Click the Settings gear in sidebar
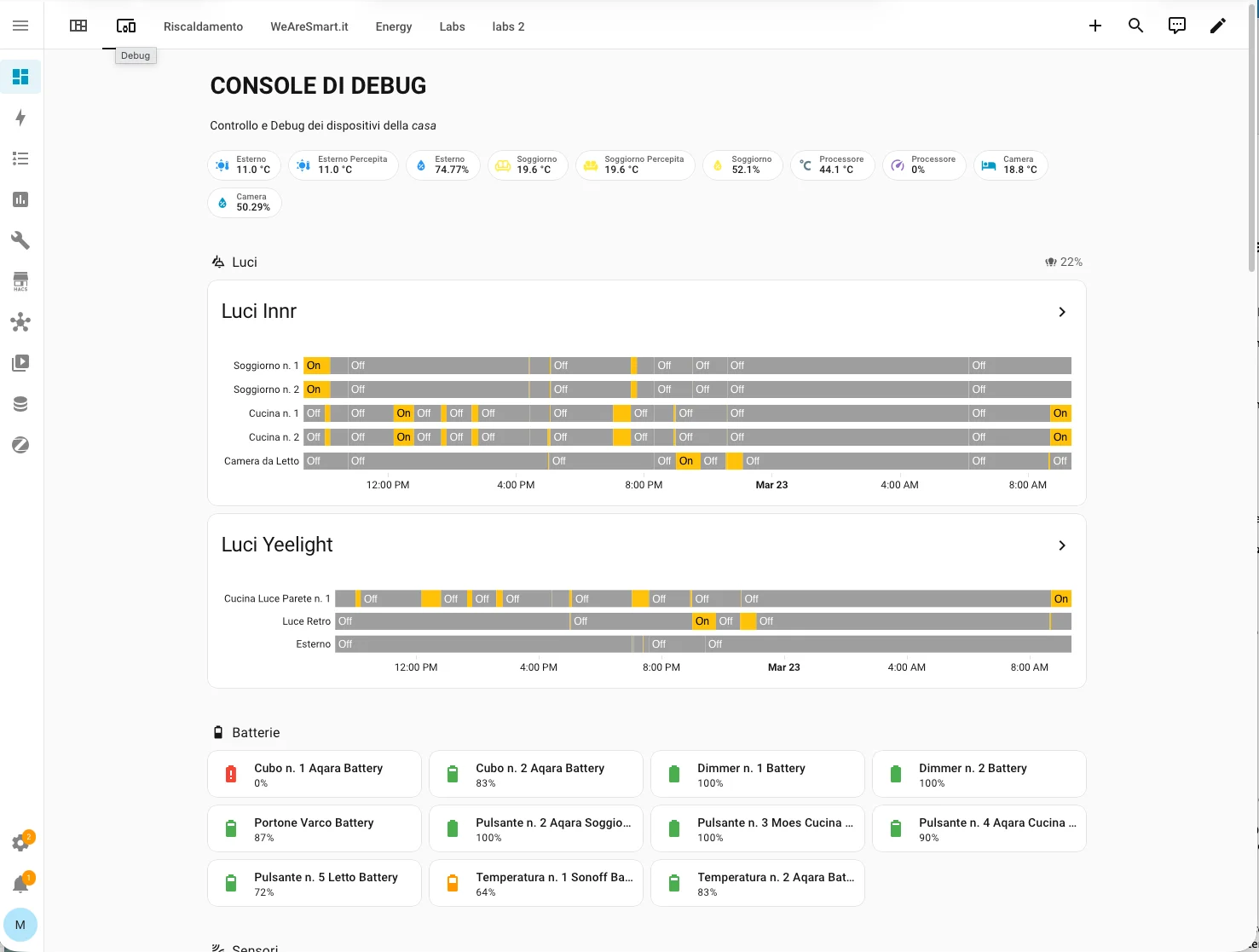 click(x=20, y=843)
